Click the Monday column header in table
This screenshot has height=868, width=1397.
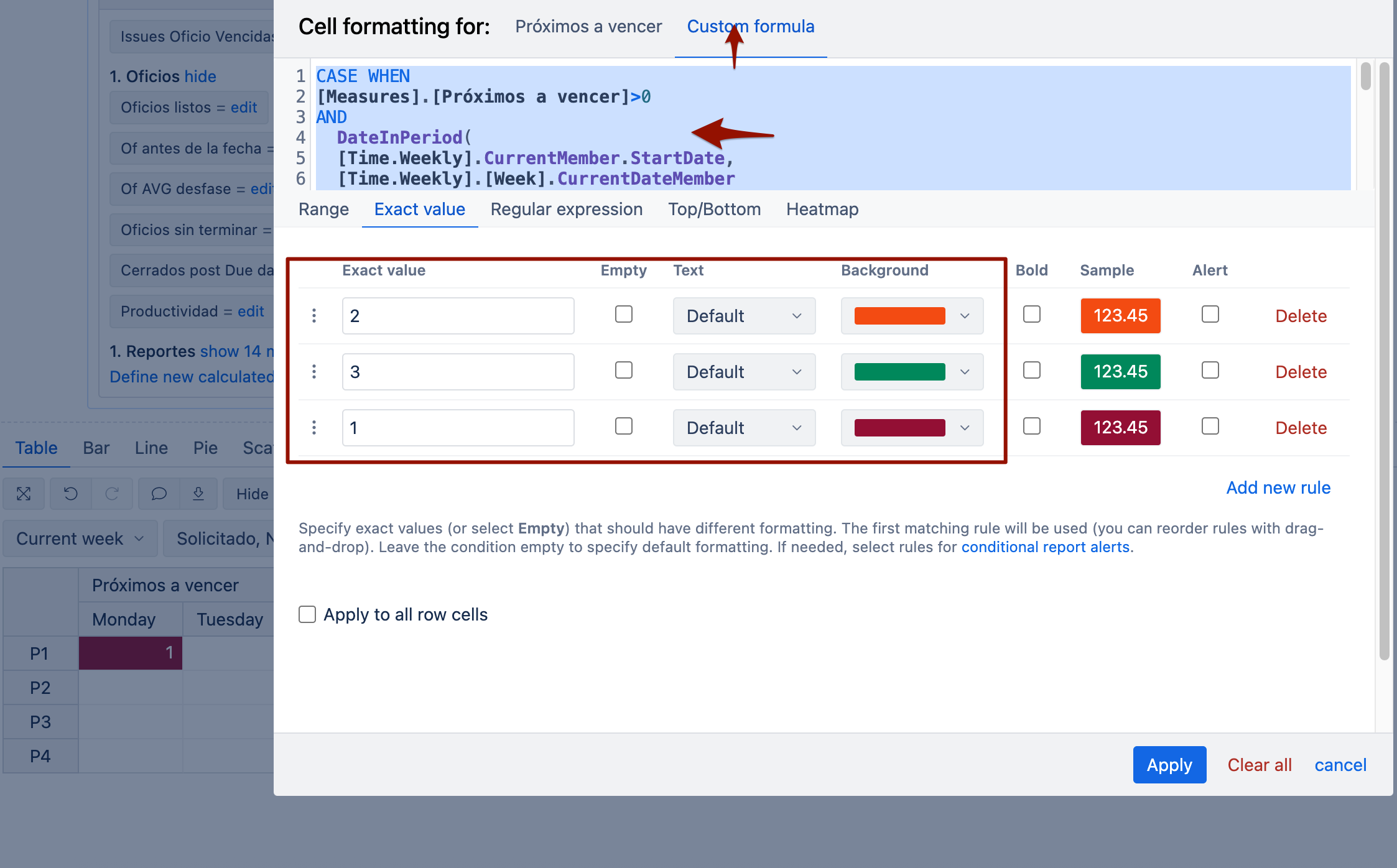(131, 619)
